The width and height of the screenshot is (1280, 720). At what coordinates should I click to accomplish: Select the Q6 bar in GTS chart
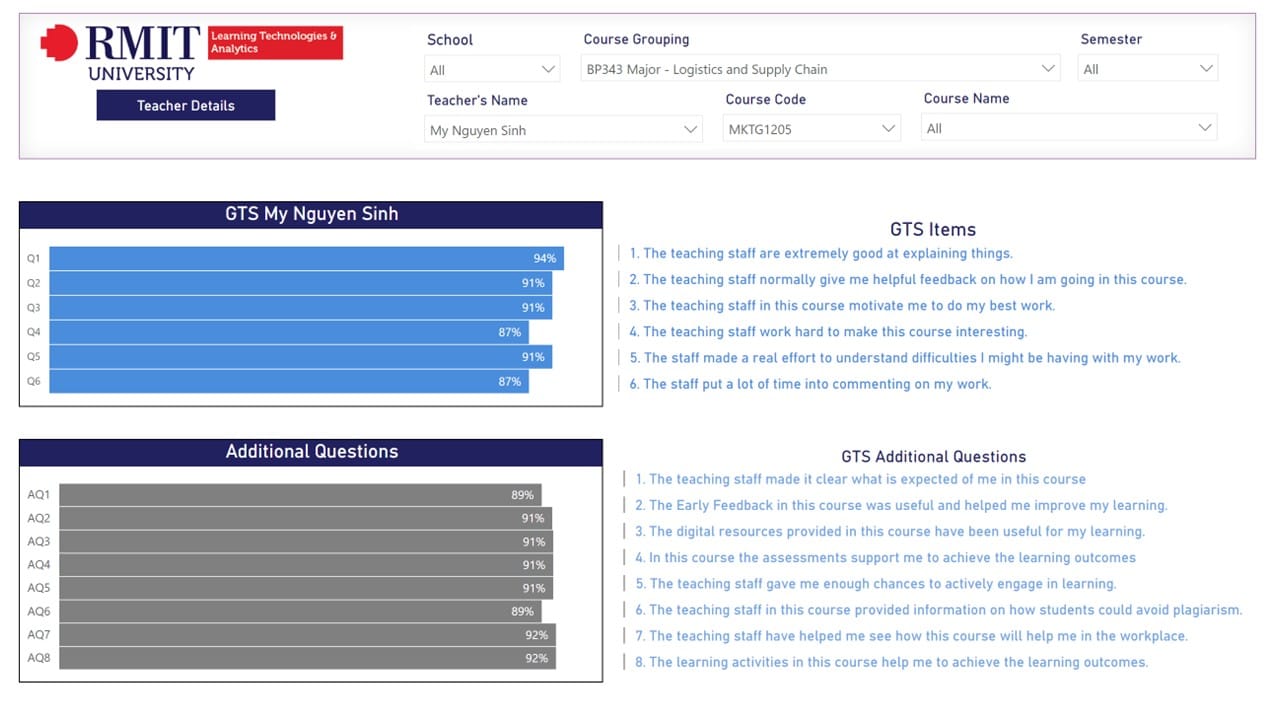point(288,381)
